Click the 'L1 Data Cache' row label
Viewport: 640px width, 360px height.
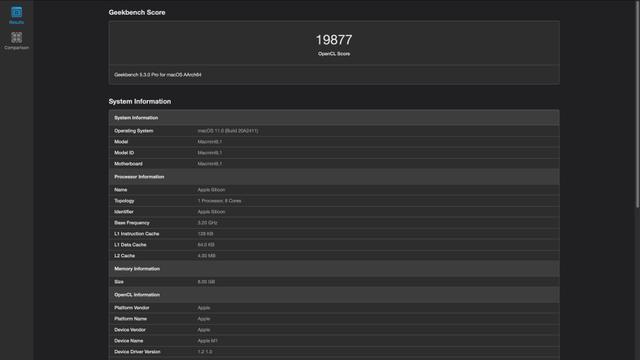coord(130,245)
